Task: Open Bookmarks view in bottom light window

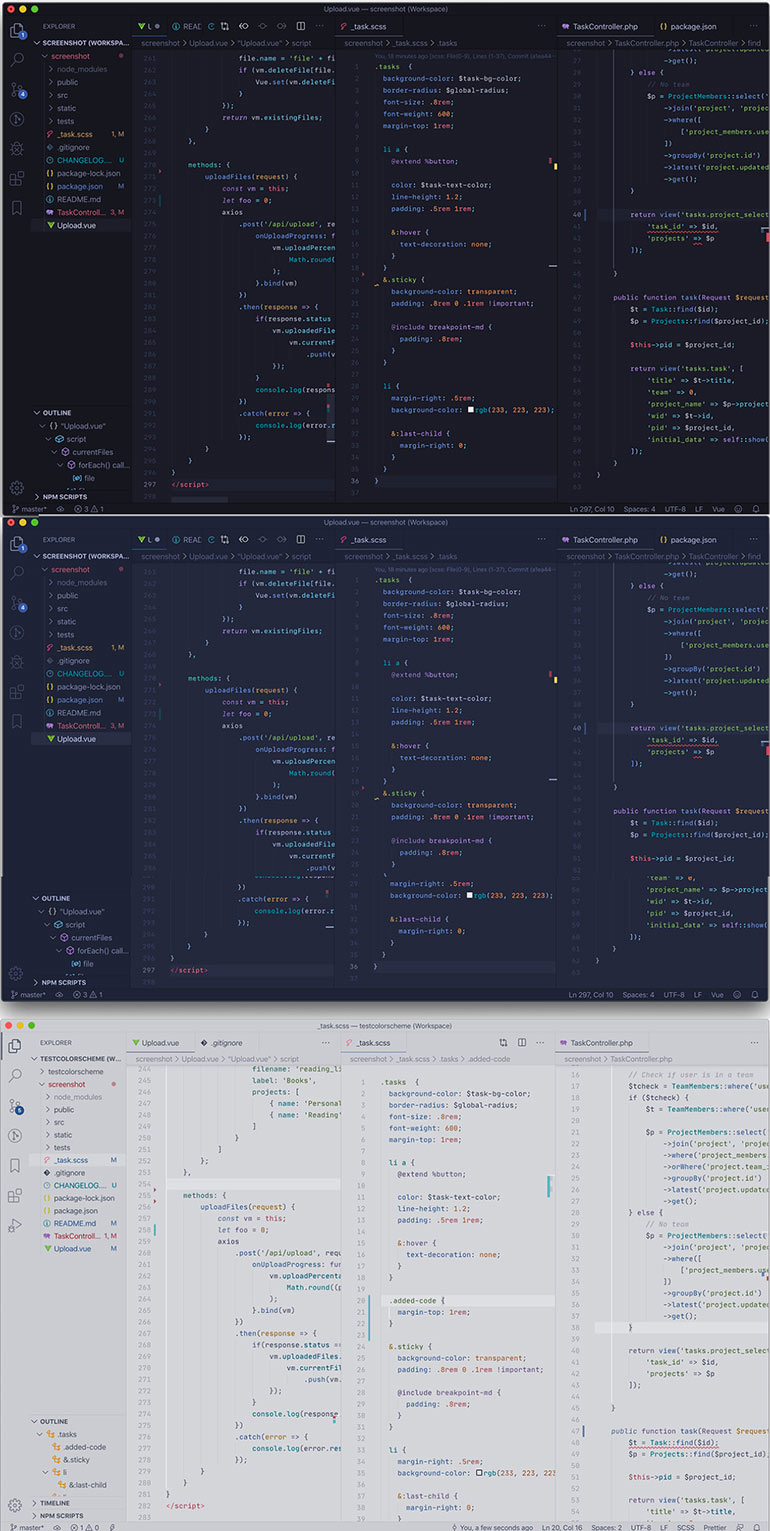Action: click(15, 1165)
